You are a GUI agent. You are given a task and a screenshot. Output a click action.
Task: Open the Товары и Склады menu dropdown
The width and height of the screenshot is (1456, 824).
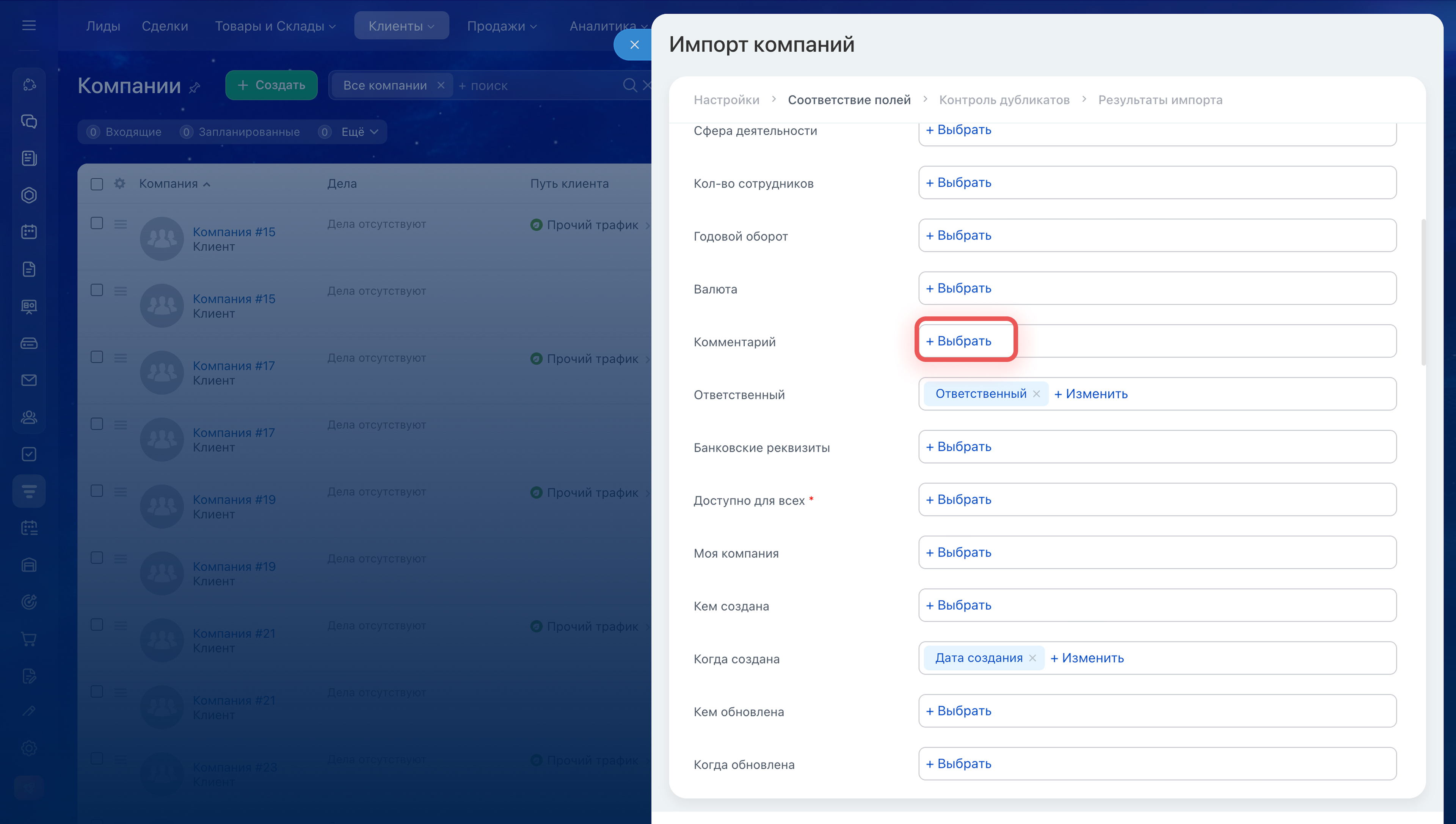click(x=275, y=26)
